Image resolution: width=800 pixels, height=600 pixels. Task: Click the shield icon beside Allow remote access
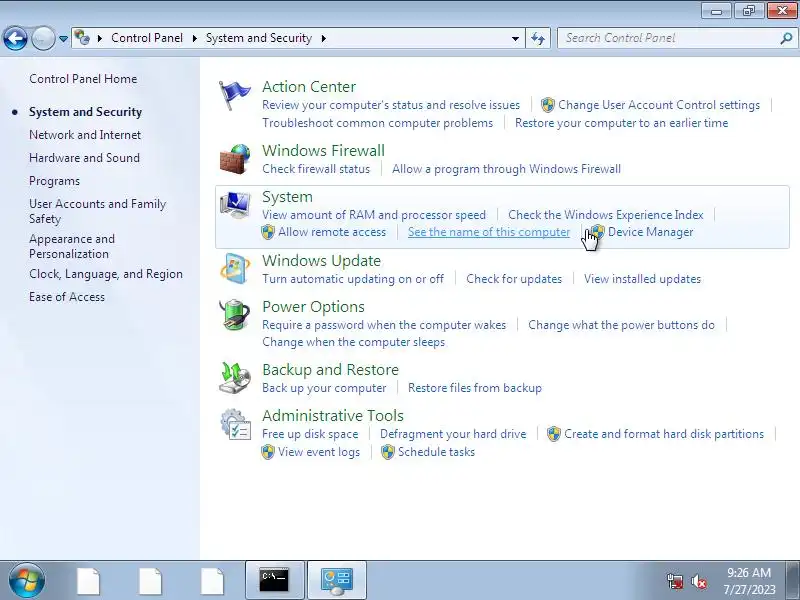(268, 232)
